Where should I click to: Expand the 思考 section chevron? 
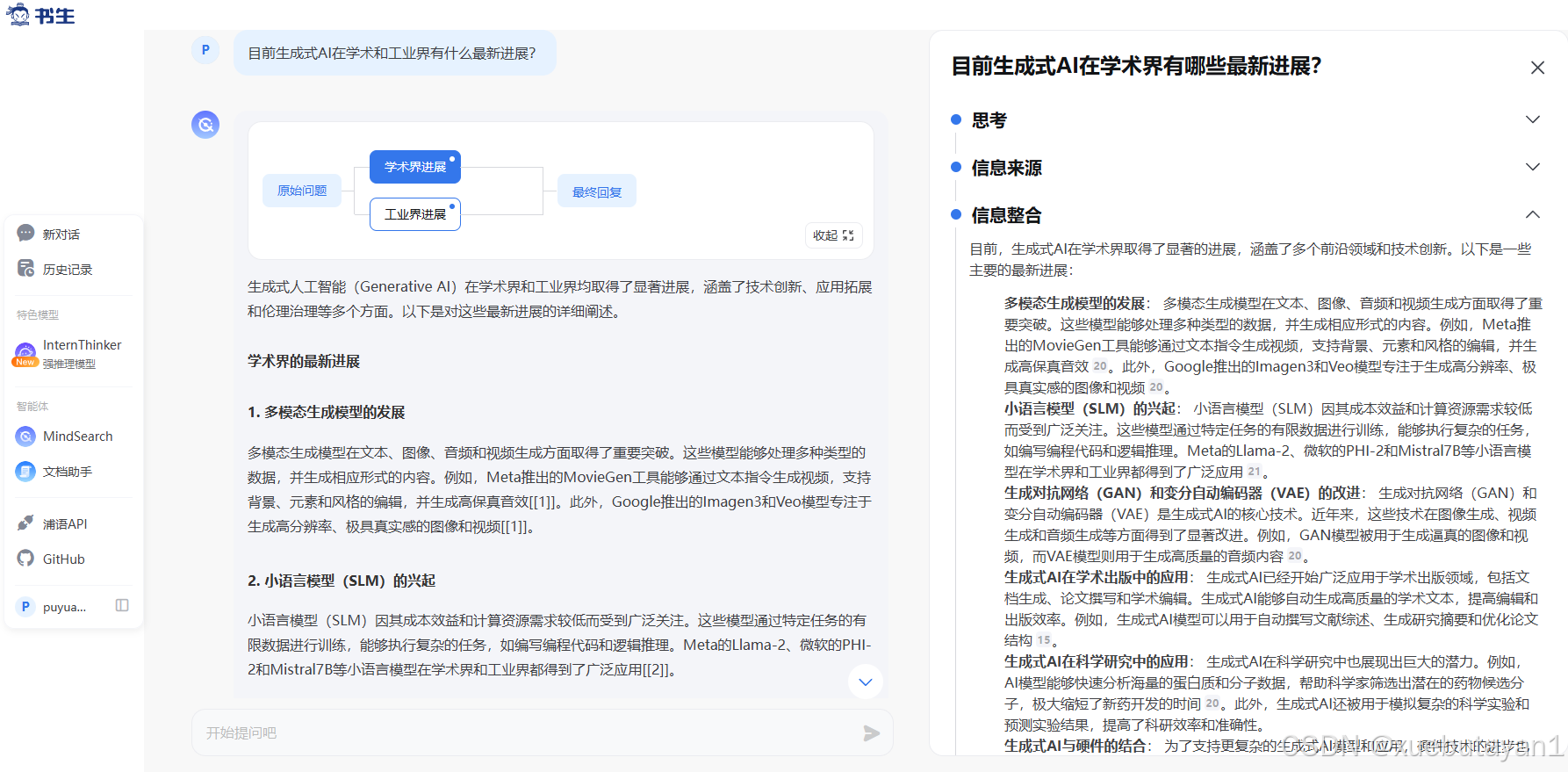[x=1533, y=119]
